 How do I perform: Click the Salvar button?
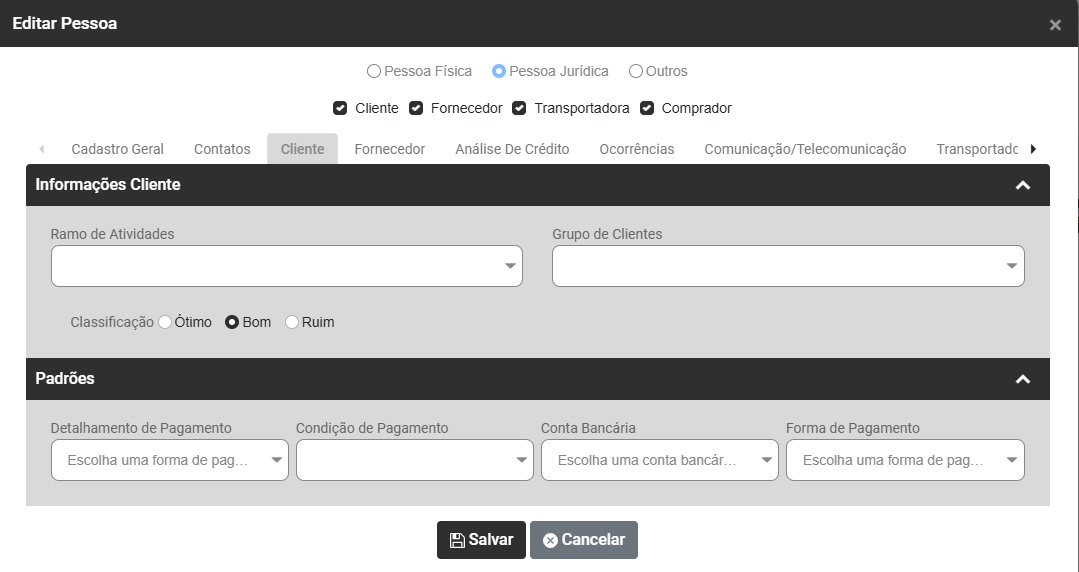(x=481, y=540)
